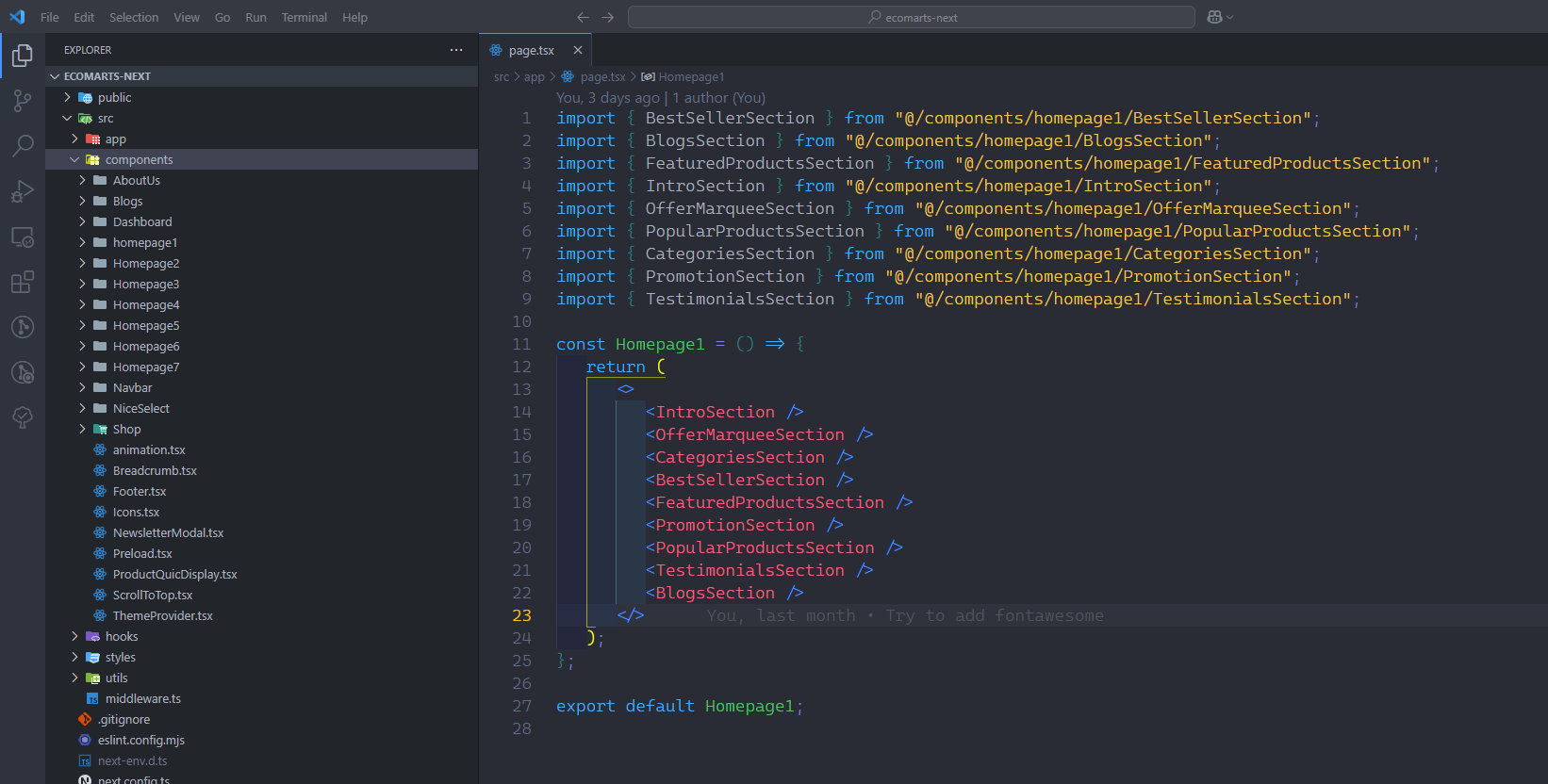Close the page.tsx editor tab

[x=578, y=50]
